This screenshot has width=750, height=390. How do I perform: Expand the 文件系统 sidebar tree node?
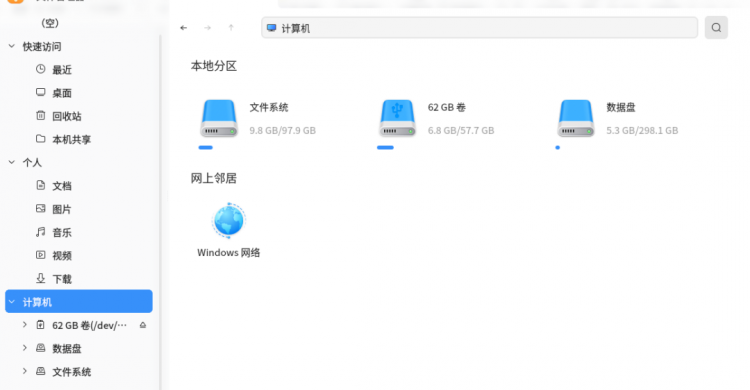coord(25,371)
